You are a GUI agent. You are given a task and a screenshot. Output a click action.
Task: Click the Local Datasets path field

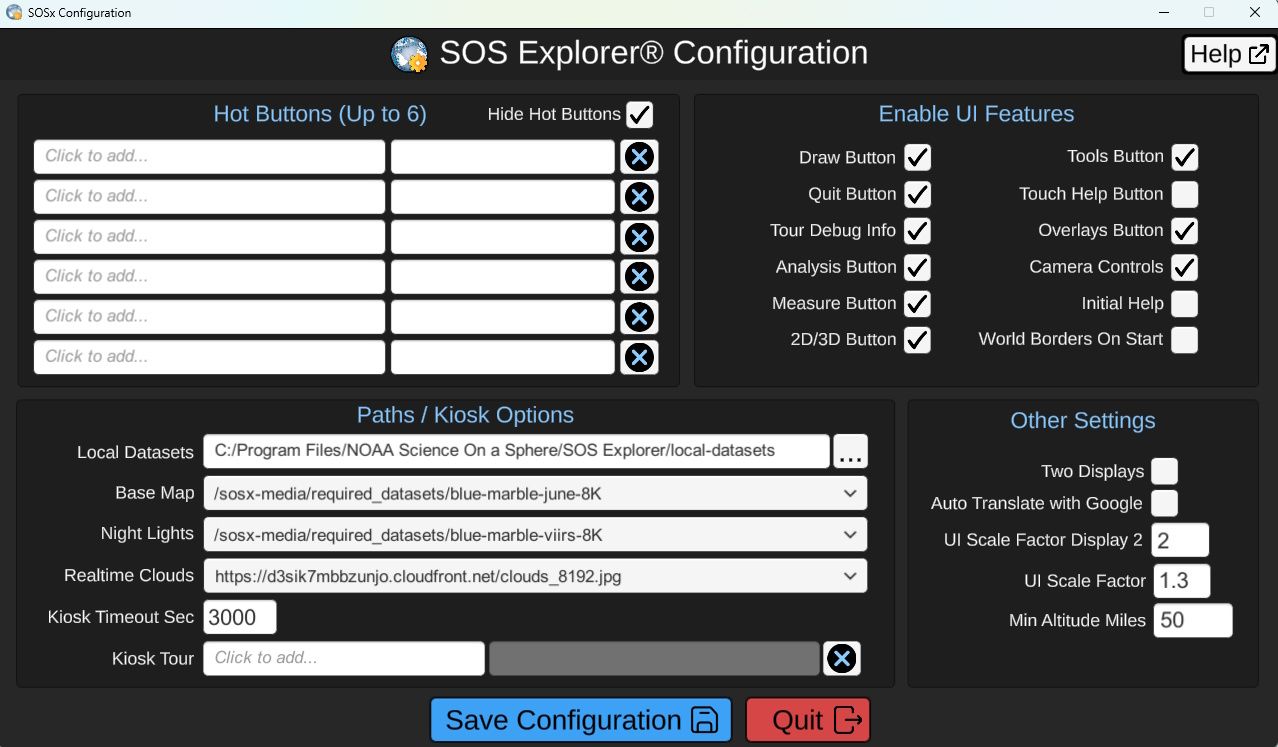point(516,451)
